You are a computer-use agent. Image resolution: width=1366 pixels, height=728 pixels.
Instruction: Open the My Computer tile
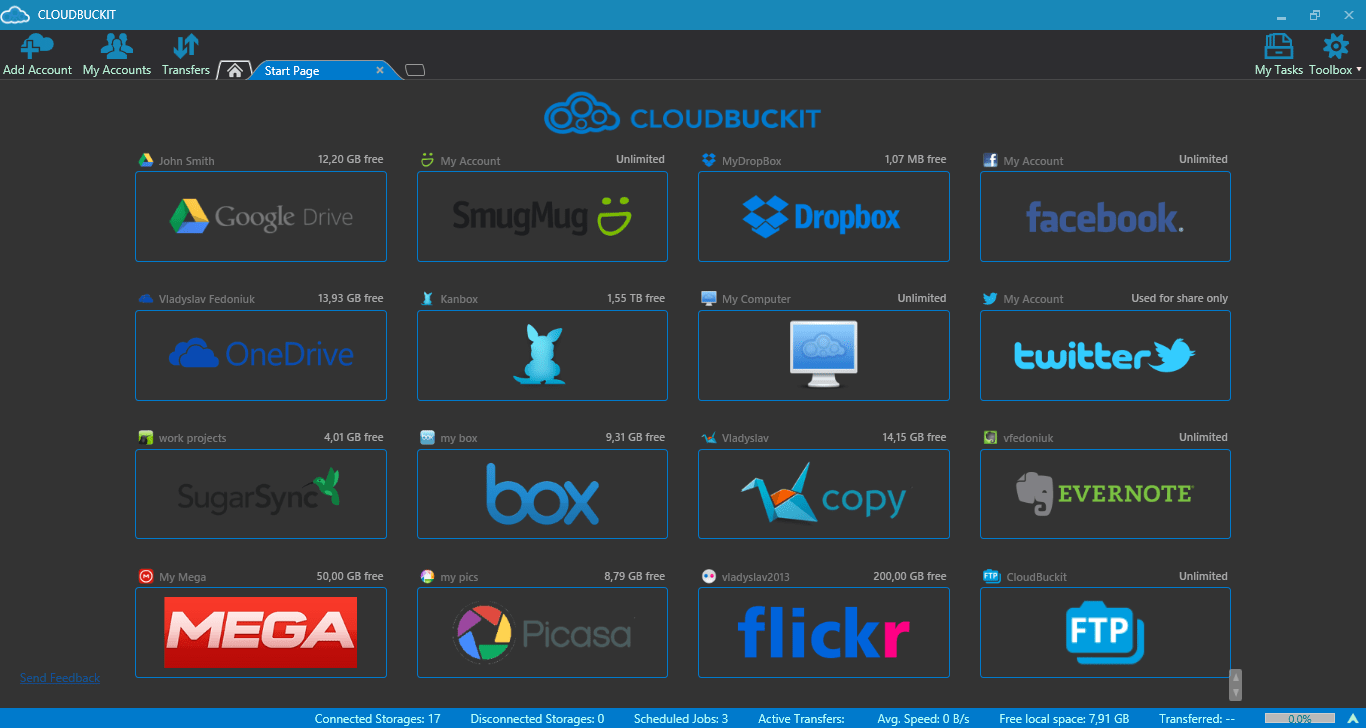click(824, 355)
